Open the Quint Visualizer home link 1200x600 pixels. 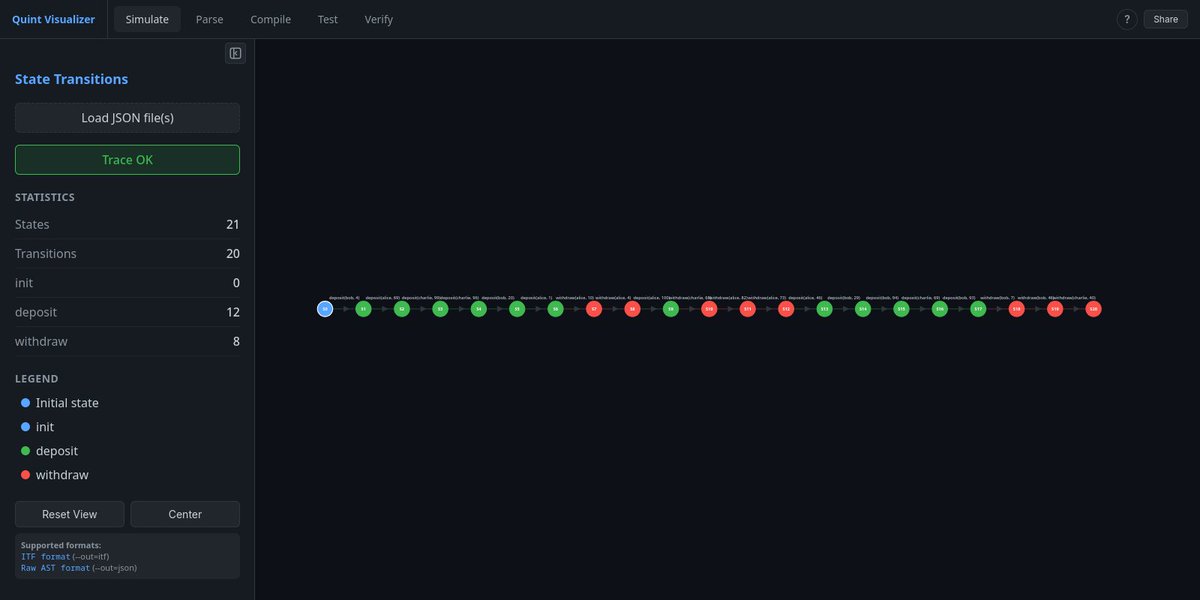53,19
